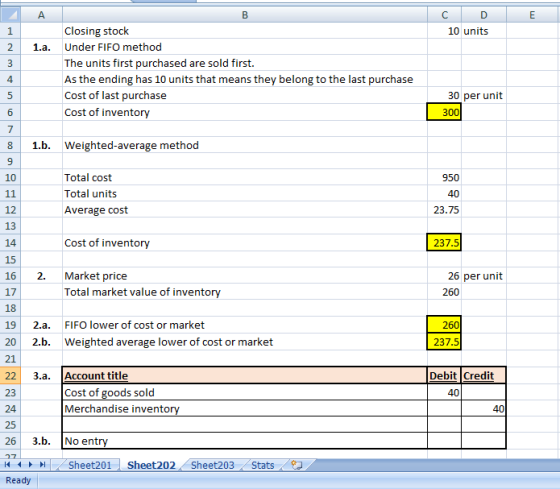Image resolution: width=560 pixels, height=489 pixels.
Task: Go to first sheet navigation arrow
Action: 7,464
